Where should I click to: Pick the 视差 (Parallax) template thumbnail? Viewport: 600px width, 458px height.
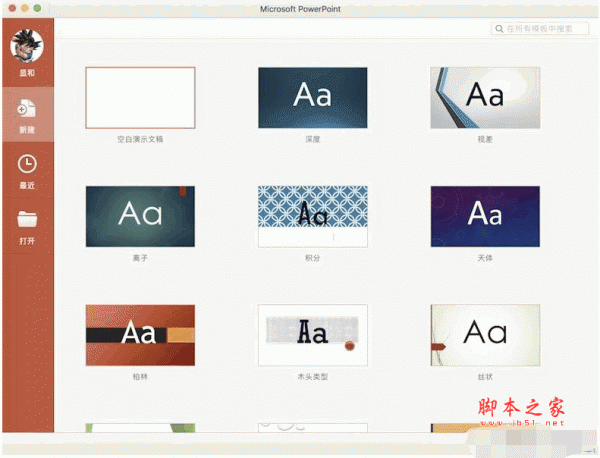pos(485,97)
